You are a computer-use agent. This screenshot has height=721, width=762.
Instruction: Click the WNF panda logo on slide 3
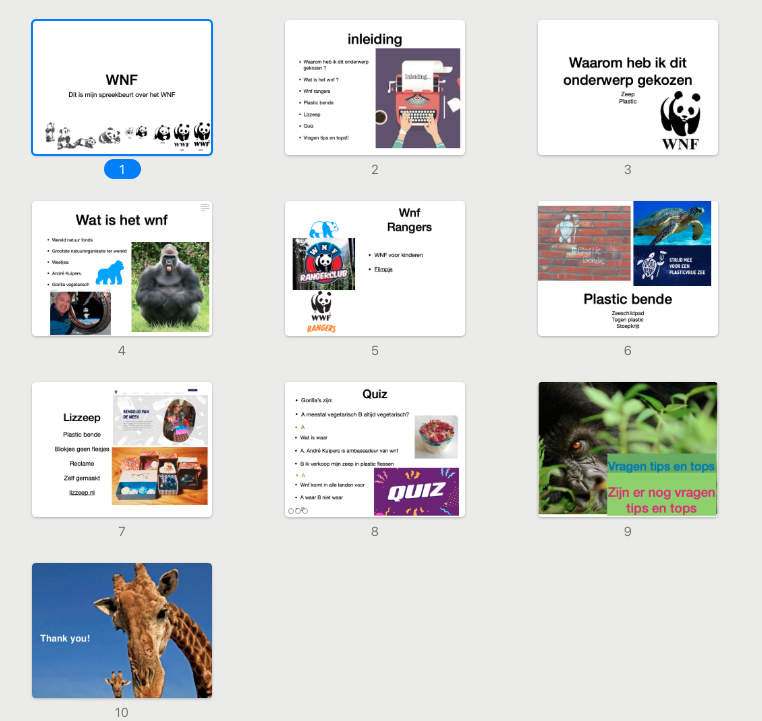click(681, 120)
